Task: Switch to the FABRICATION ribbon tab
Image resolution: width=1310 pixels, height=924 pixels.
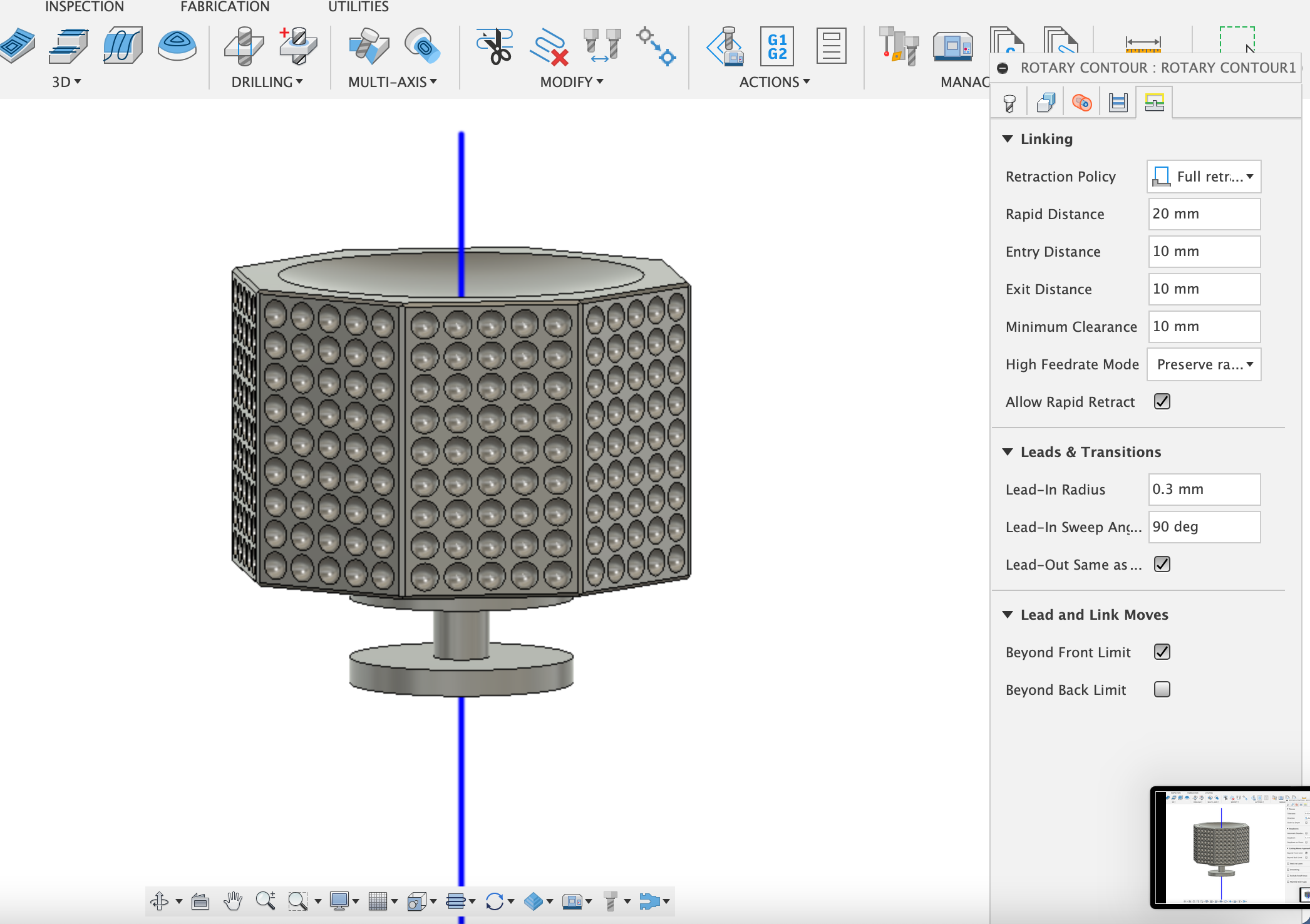Action: 225,7
